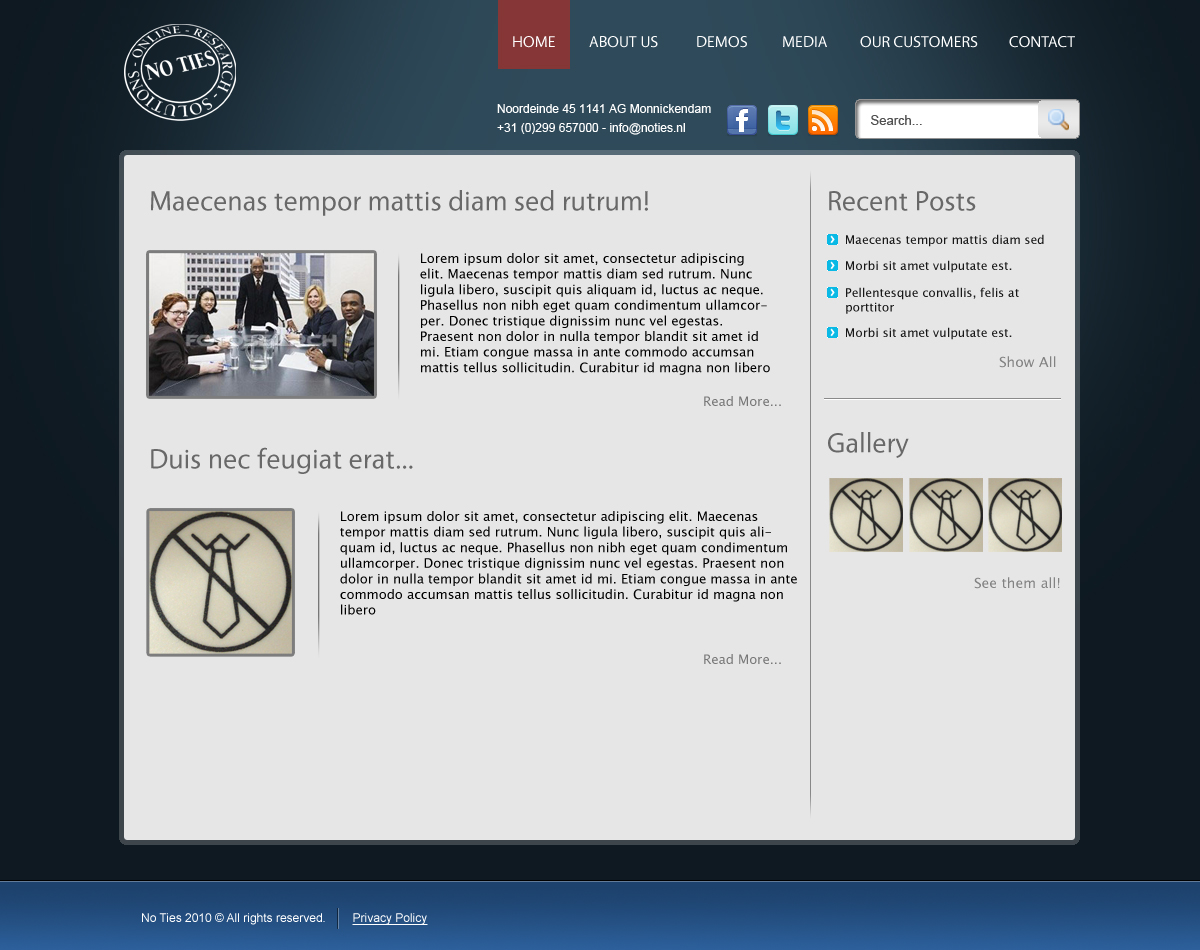The width and height of the screenshot is (1200, 950).
Task: Click the magnifying glass search button
Action: coord(1058,119)
